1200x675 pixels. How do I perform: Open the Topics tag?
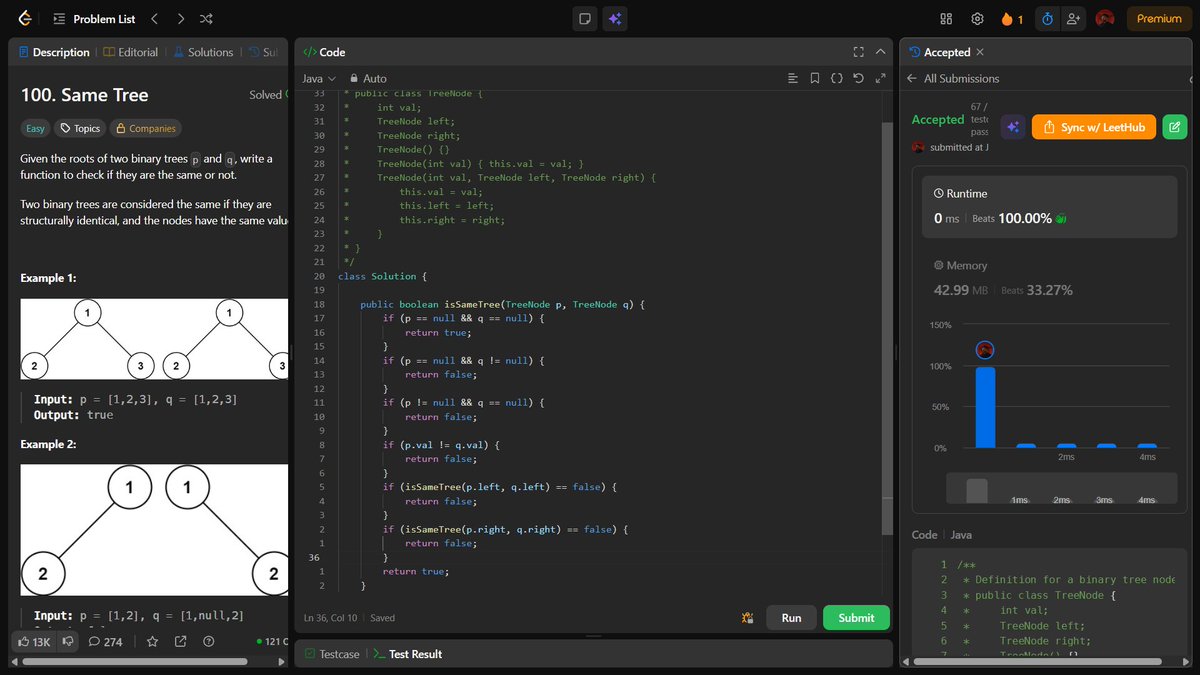pos(80,128)
